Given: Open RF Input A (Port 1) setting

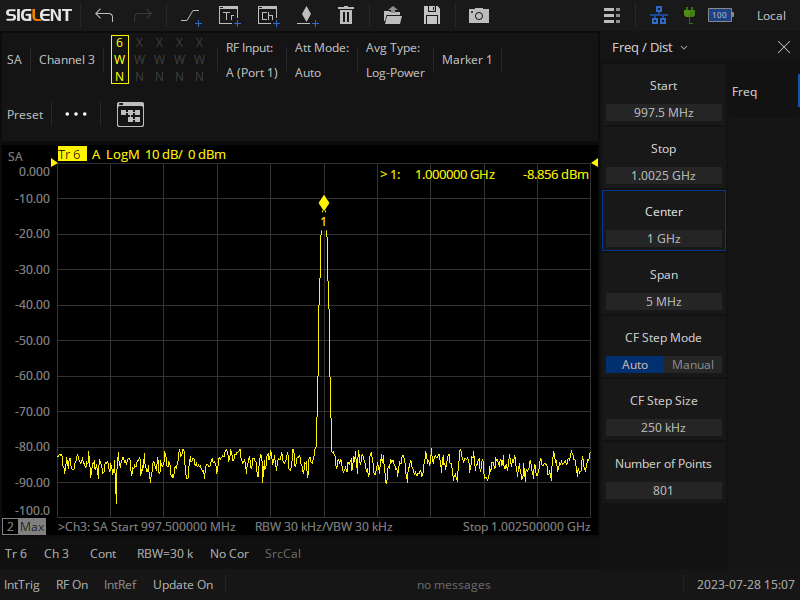Looking at the screenshot, I should 252,60.
